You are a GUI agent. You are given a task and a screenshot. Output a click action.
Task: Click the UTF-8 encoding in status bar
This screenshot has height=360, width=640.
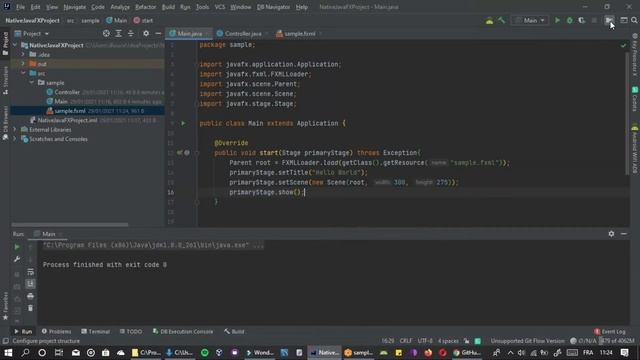click(x=425, y=341)
